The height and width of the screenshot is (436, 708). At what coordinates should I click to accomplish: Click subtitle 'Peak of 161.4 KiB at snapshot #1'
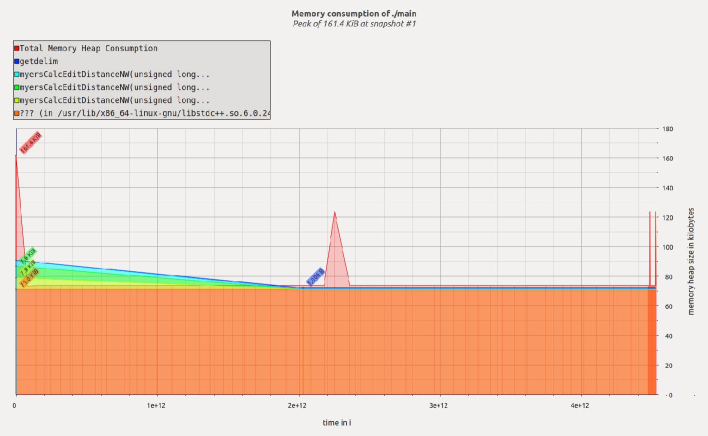[x=354, y=24]
